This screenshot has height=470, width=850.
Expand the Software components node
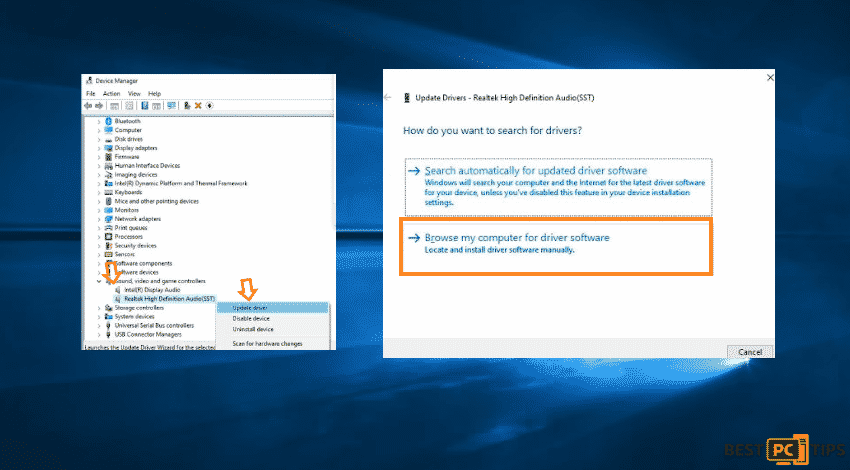coord(99,263)
